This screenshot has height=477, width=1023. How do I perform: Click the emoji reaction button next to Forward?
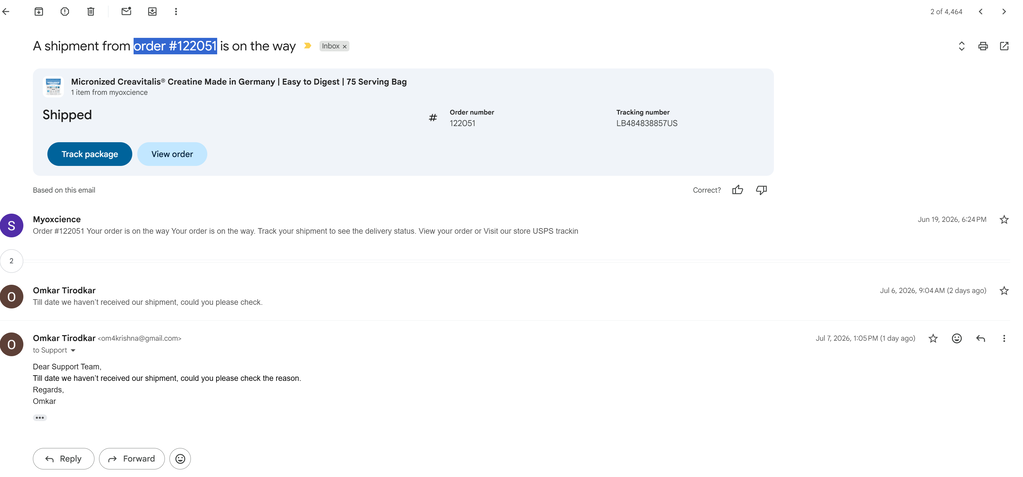pyautogui.click(x=180, y=459)
